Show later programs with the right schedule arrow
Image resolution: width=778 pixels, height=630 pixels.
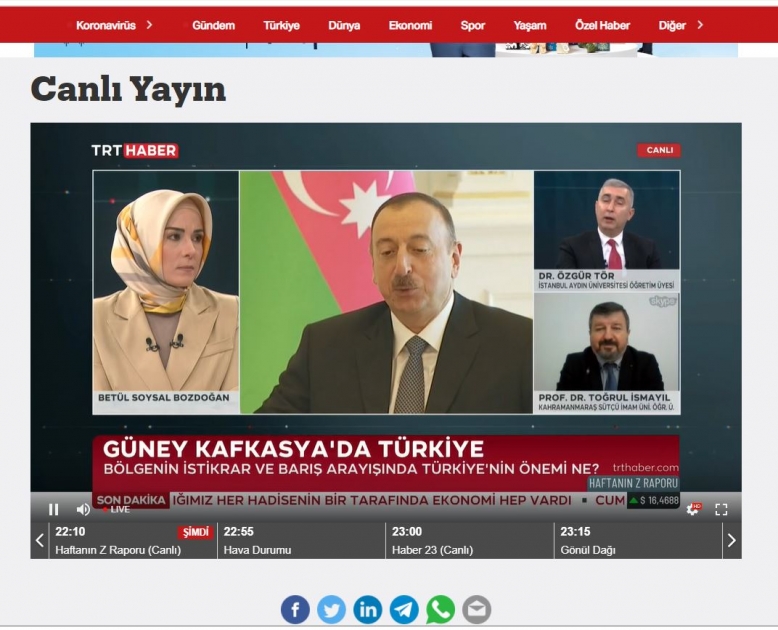click(732, 540)
